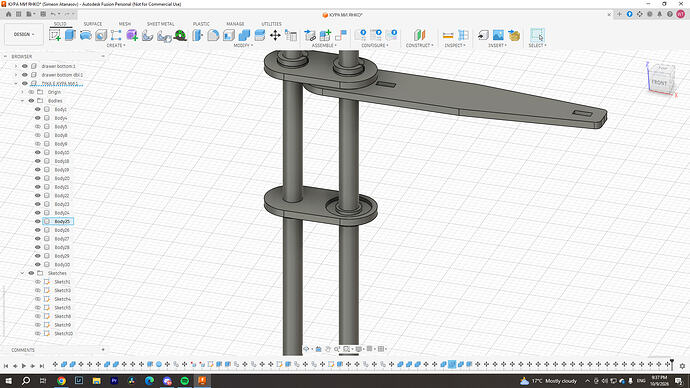Image resolution: width=690 pixels, height=388 pixels.
Task: Collapse the Sketches folder in browser
Action: tap(22, 273)
